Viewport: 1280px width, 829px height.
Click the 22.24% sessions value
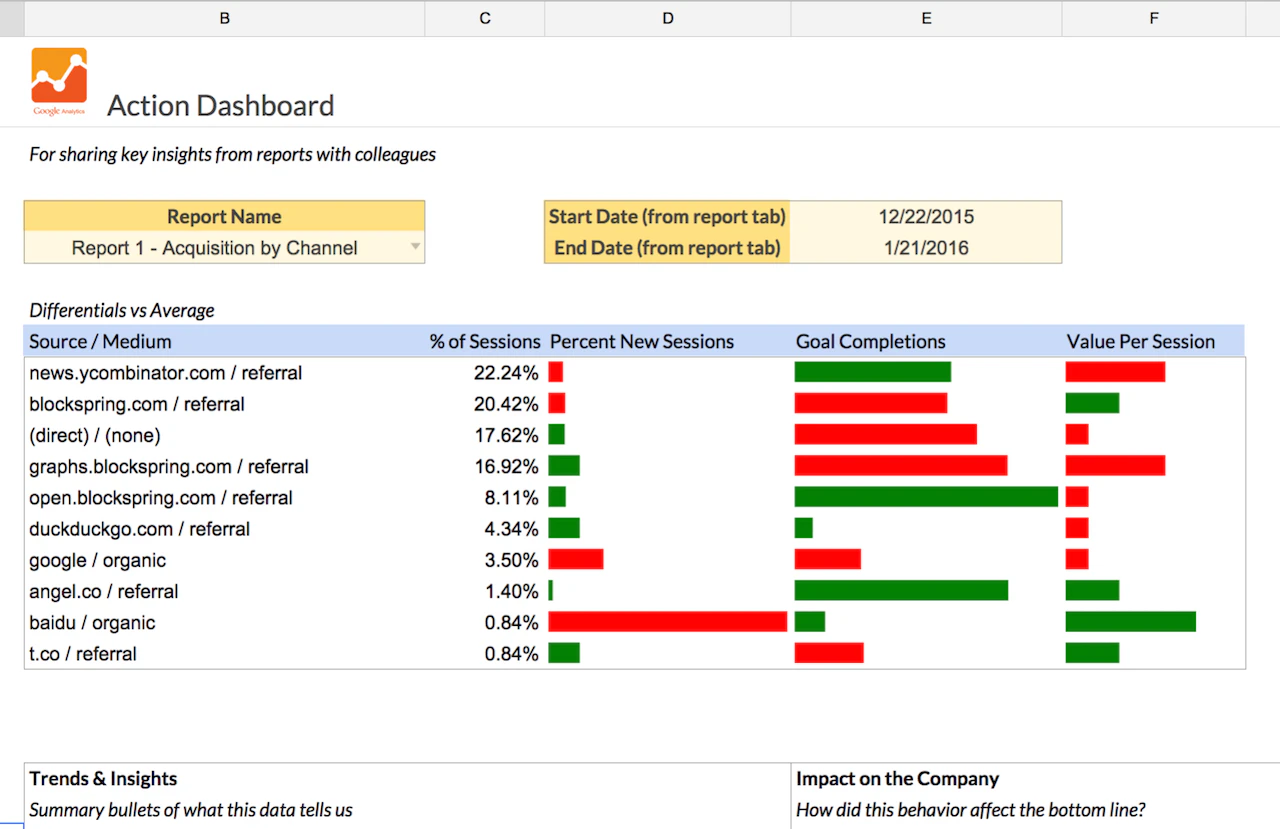pos(506,372)
